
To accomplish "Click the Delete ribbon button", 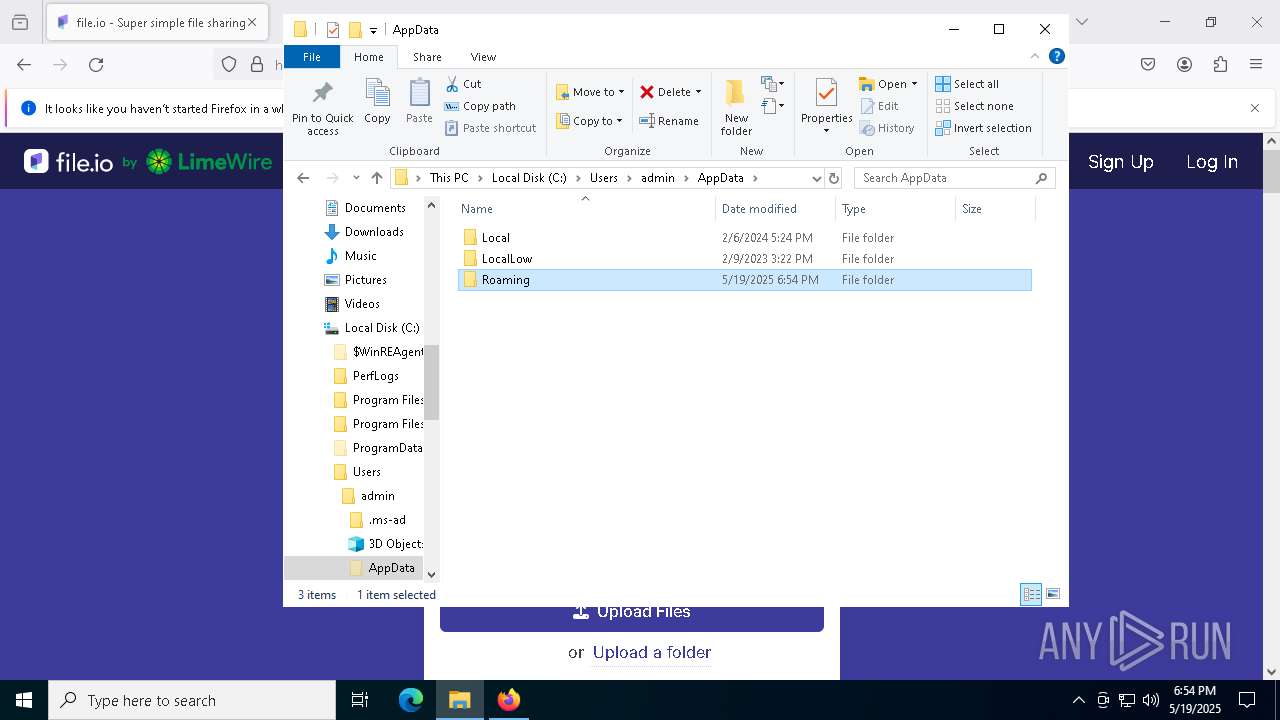I will click(665, 92).
